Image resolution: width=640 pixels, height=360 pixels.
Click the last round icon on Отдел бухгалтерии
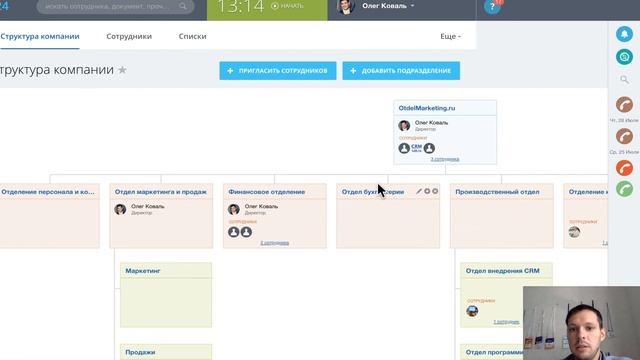pyautogui.click(x=435, y=191)
